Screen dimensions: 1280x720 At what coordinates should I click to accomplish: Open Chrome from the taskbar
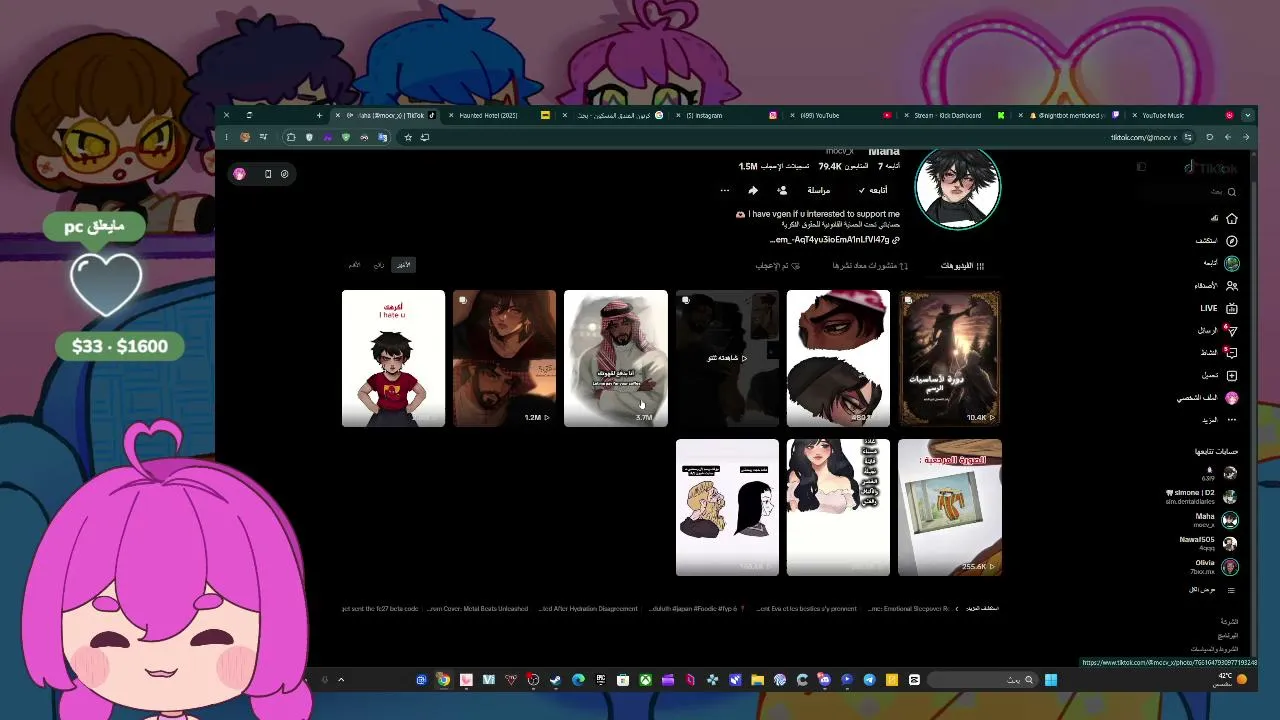pyautogui.click(x=443, y=680)
